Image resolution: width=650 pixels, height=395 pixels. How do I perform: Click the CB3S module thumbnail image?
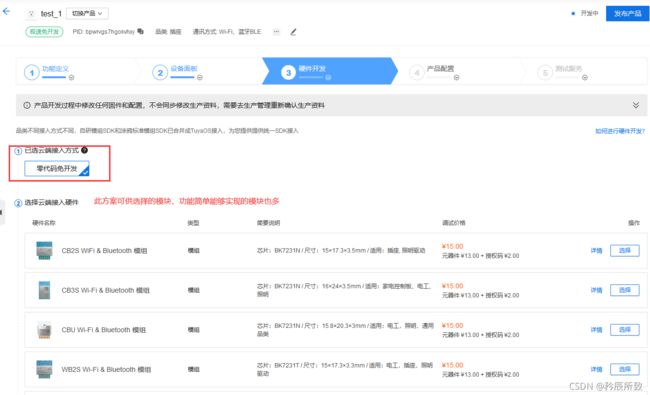click(x=44, y=290)
